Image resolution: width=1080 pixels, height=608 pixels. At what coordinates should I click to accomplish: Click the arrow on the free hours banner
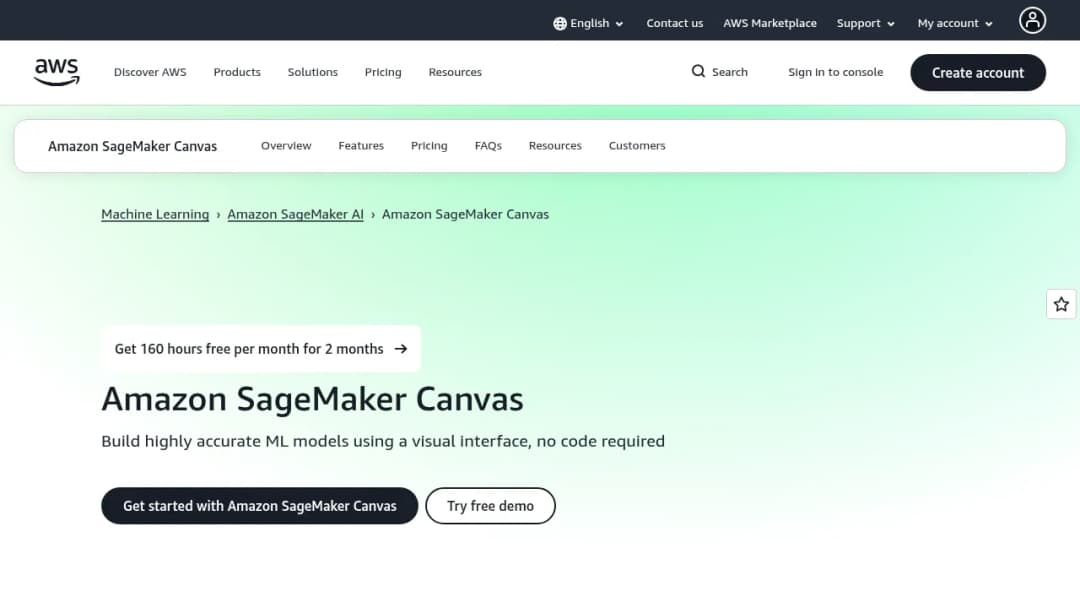[x=400, y=349]
